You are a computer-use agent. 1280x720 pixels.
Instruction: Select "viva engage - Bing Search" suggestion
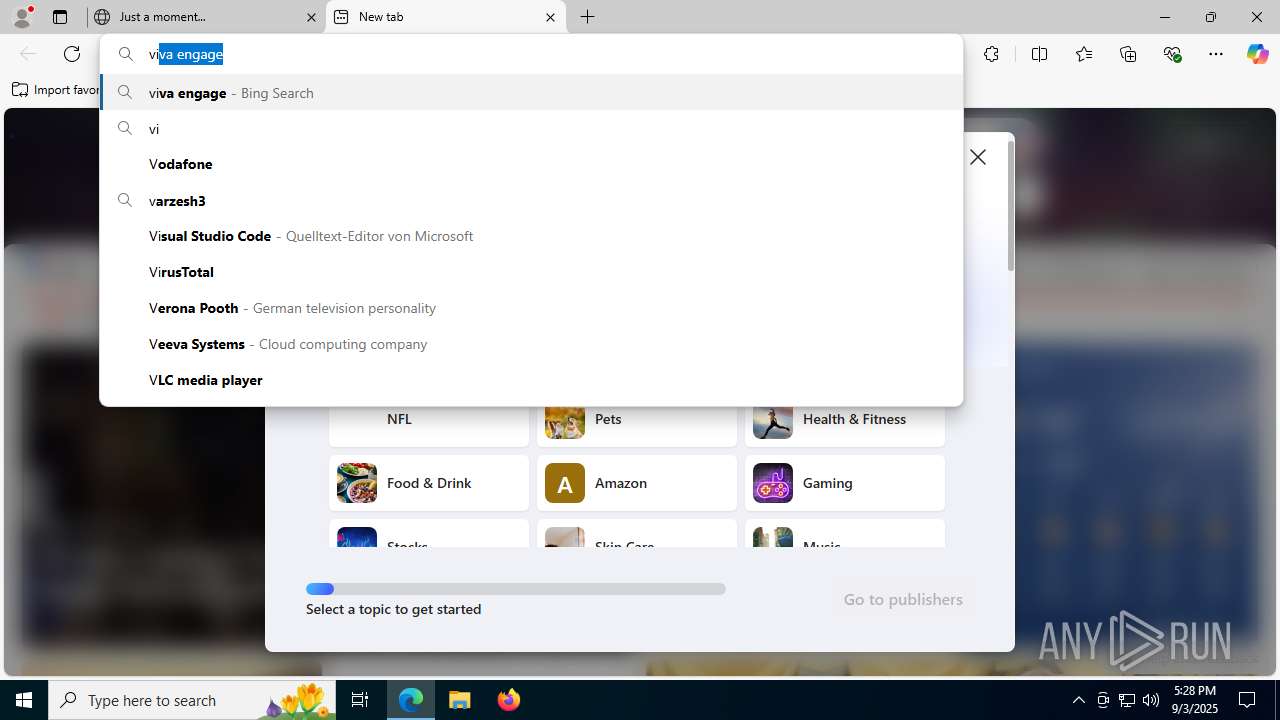point(531,93)
